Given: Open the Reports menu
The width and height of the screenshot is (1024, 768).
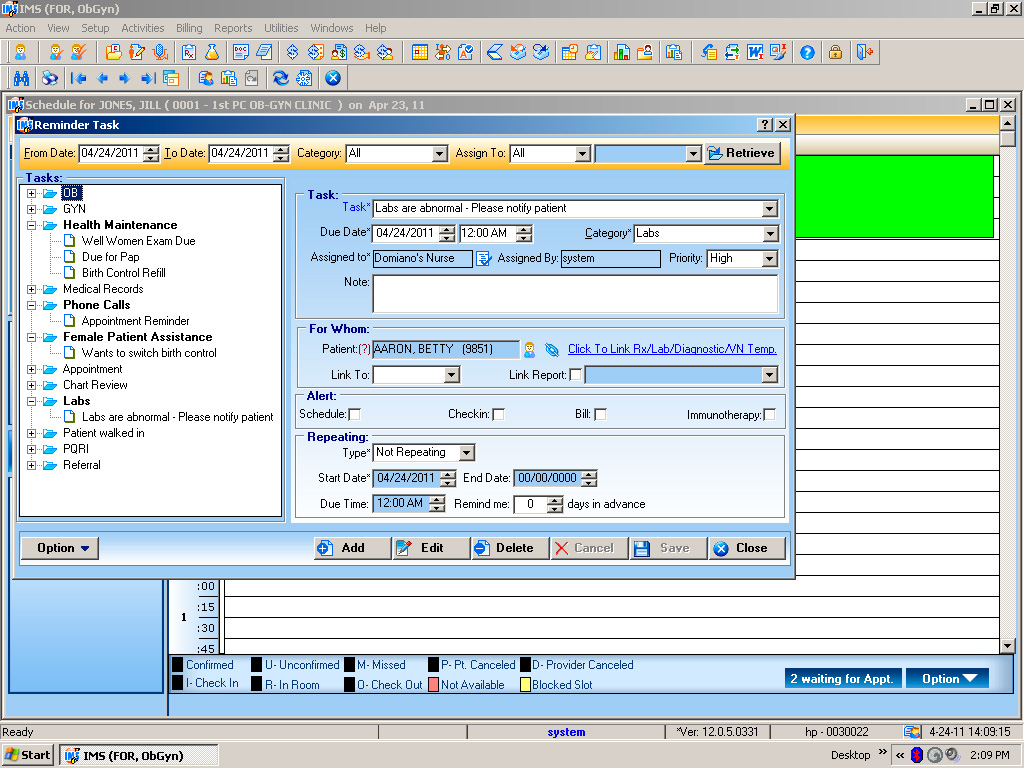Looking at the screenshot, I should pyautogui.click(x=233, y=28).
